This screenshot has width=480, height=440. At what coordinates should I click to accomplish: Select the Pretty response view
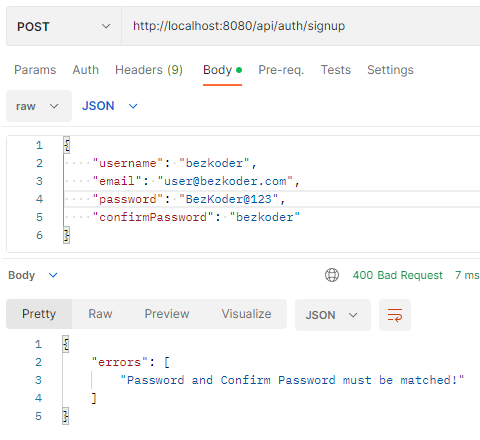(39, 314)
